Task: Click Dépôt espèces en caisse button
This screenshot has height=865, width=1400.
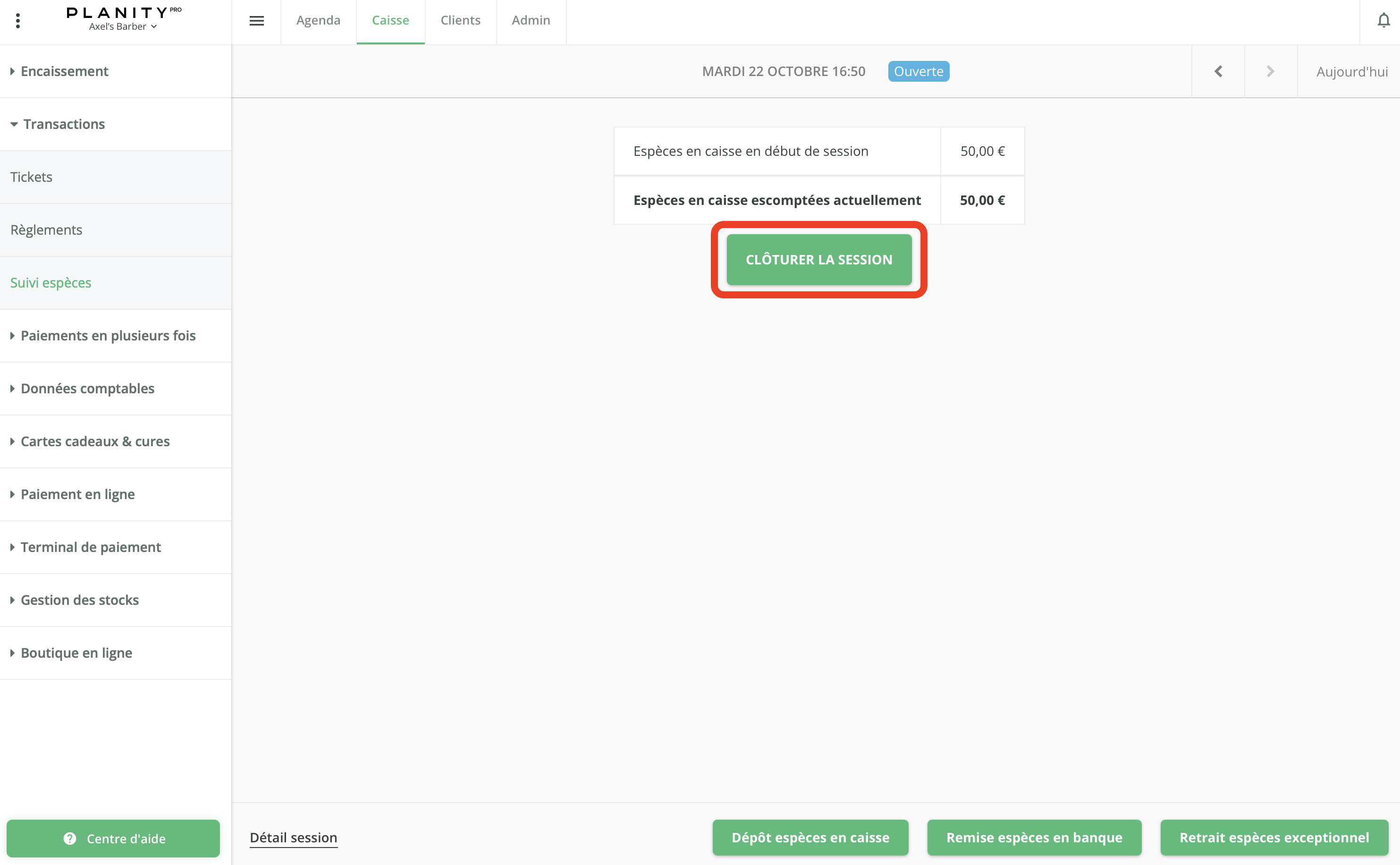Action: (810, 838)
